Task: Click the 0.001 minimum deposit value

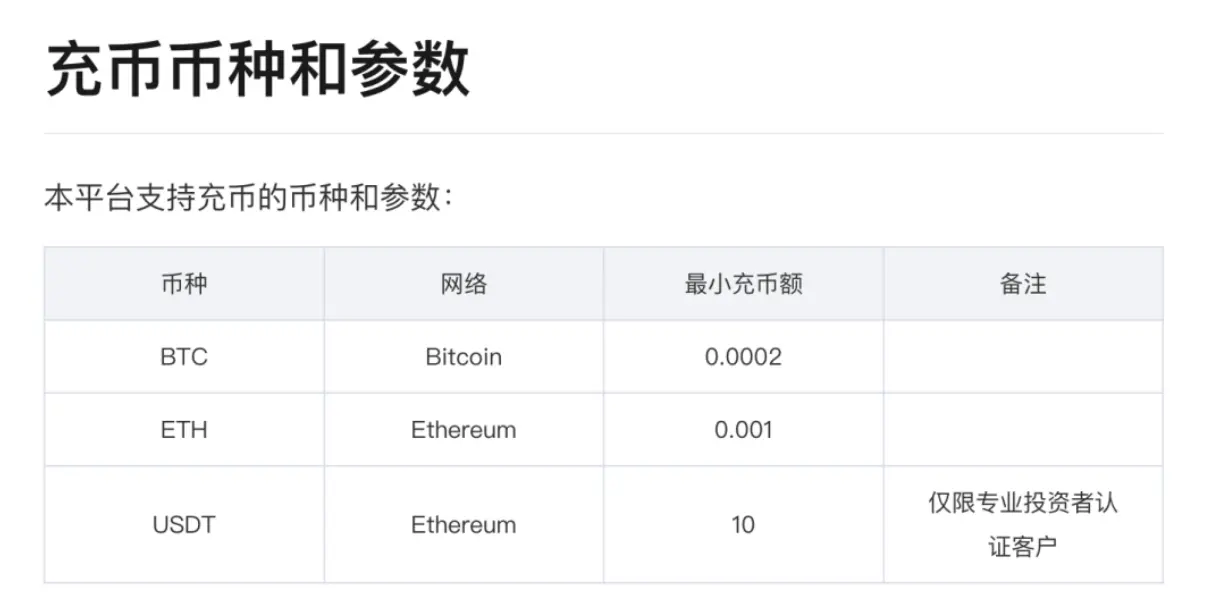Action: 743,430
